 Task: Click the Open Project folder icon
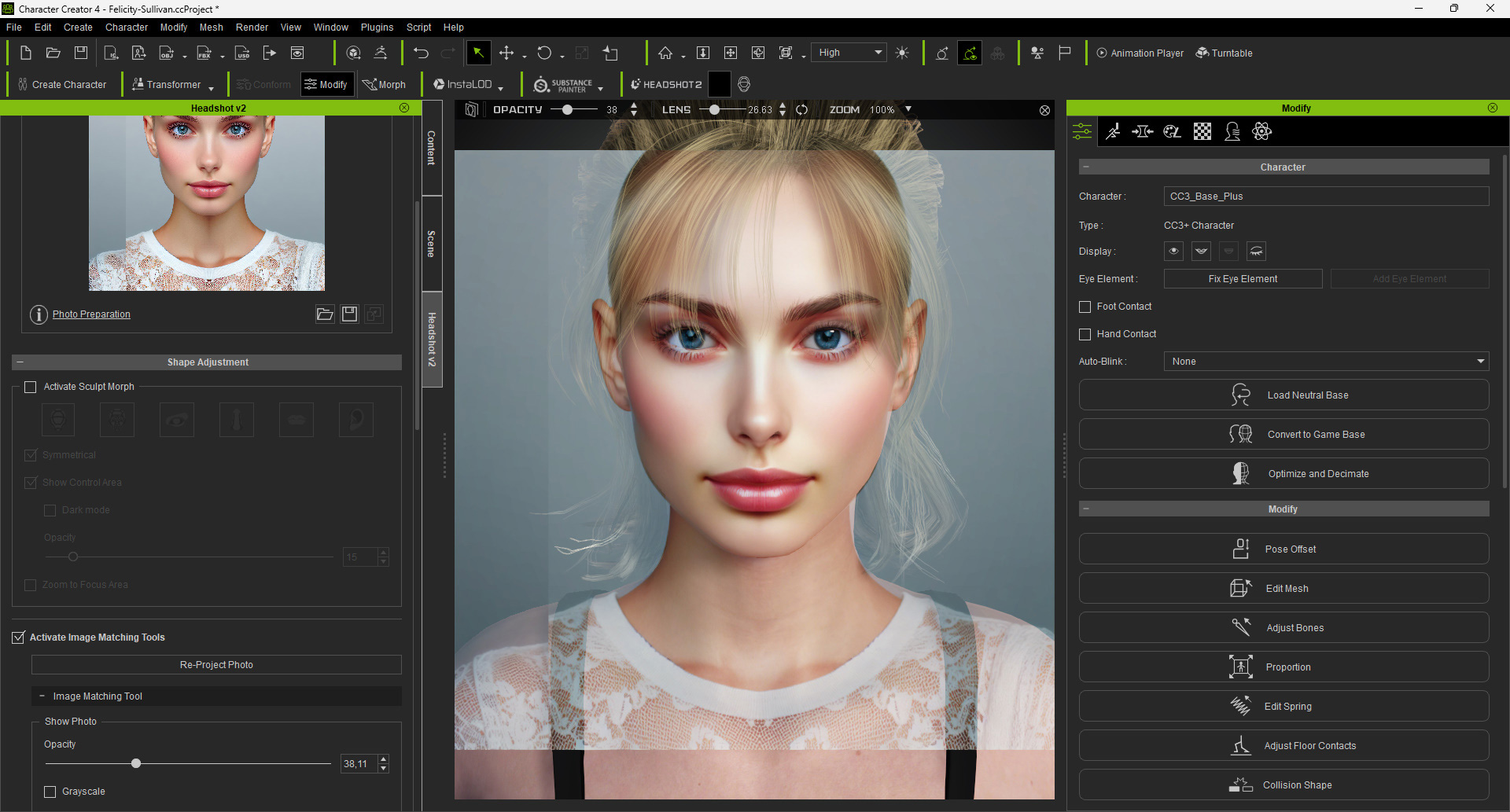53,53
